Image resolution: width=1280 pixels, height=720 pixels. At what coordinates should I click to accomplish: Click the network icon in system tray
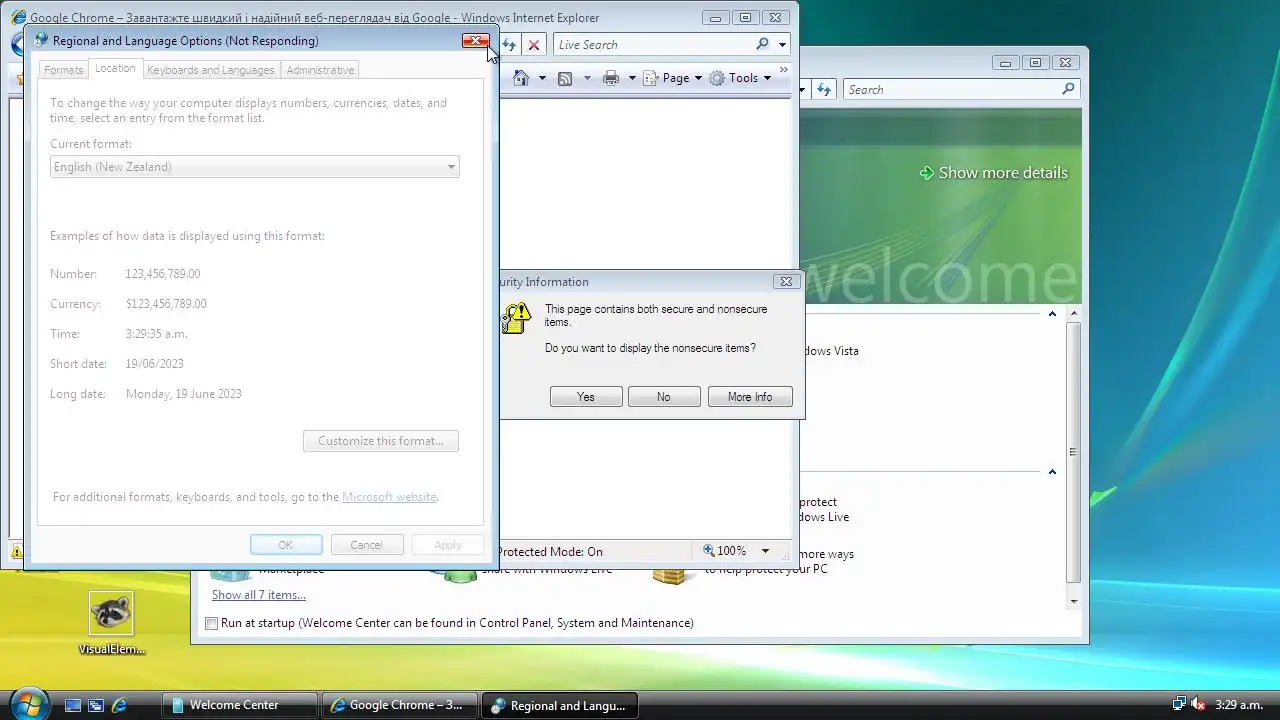coord(1179,705)
